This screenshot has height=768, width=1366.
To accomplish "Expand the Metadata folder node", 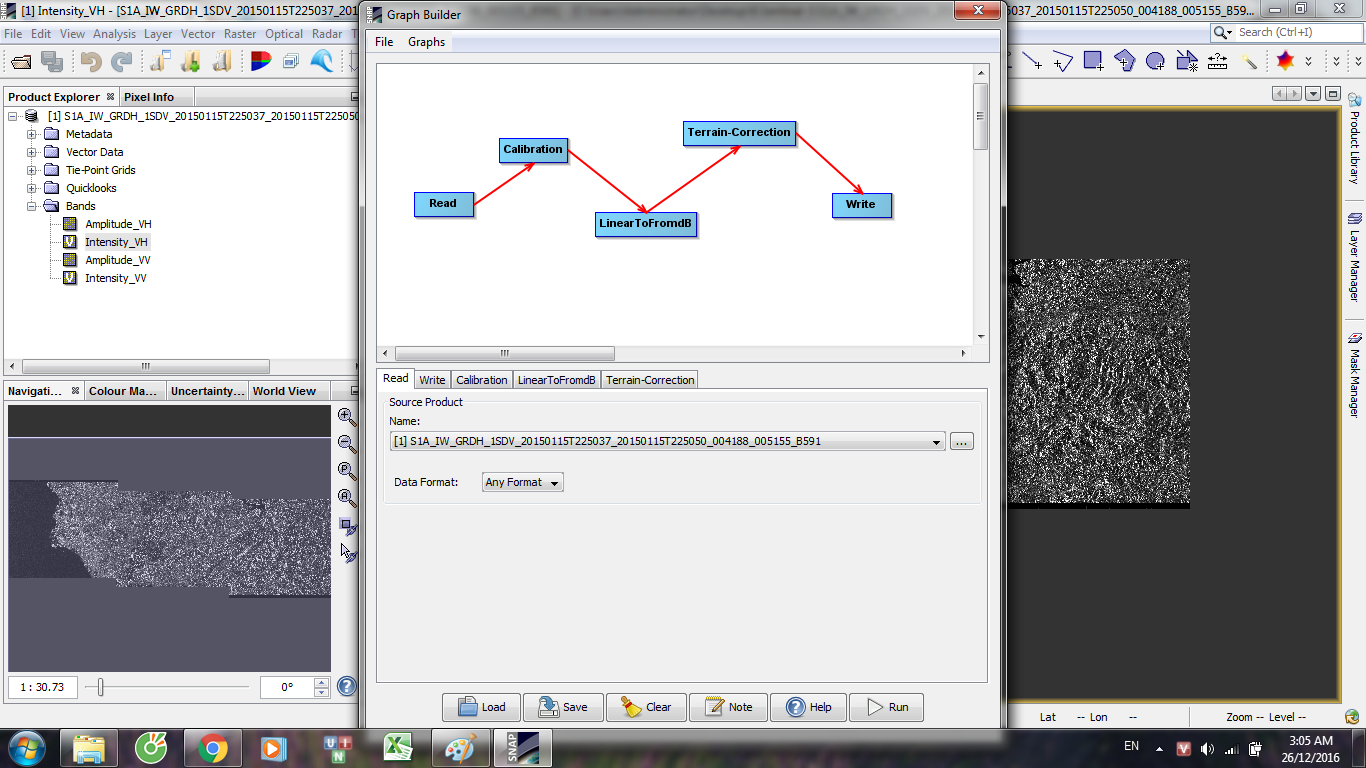I will [32, 134].
